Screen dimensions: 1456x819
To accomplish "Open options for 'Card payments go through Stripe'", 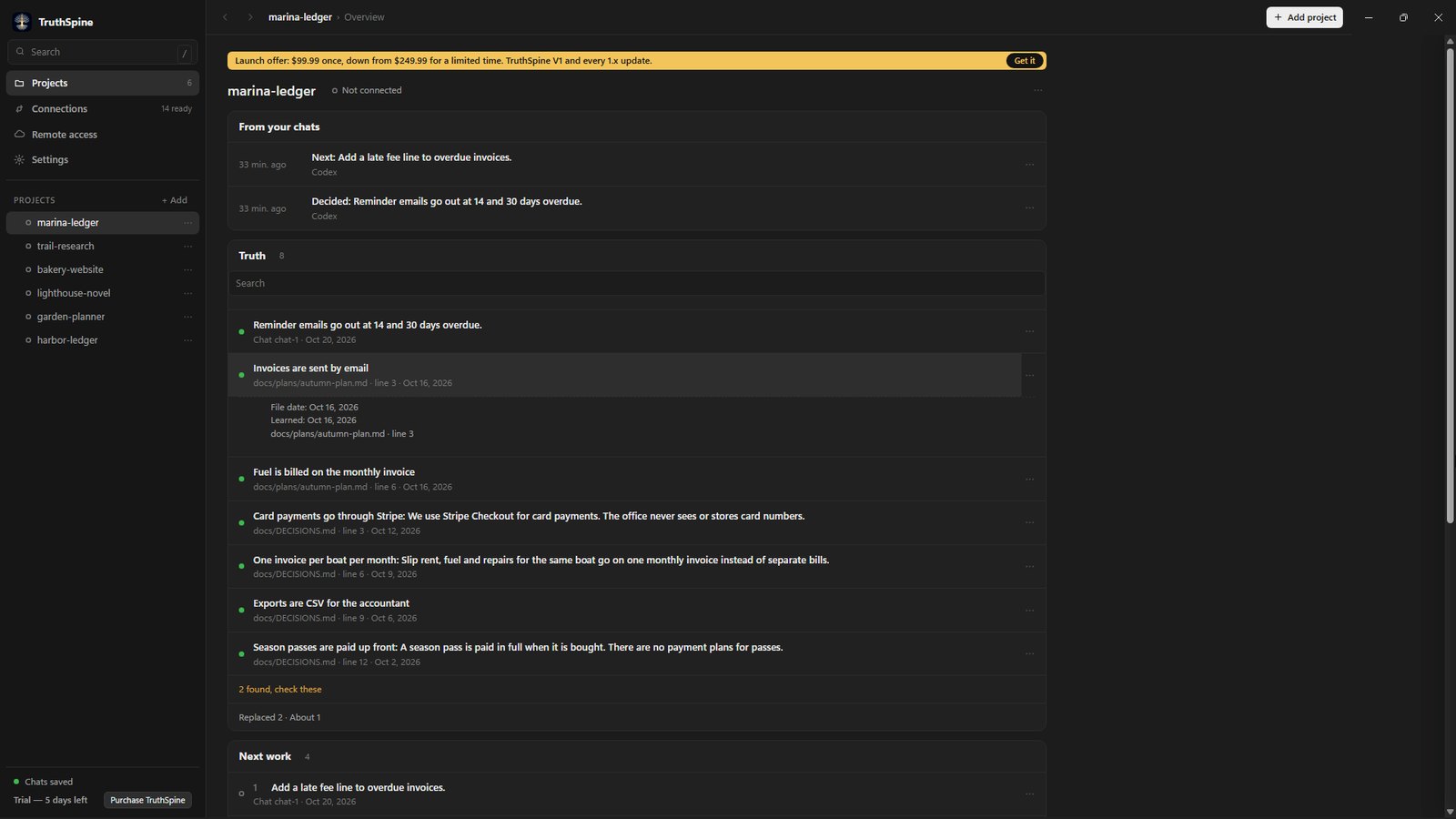I will [1029, 522].
